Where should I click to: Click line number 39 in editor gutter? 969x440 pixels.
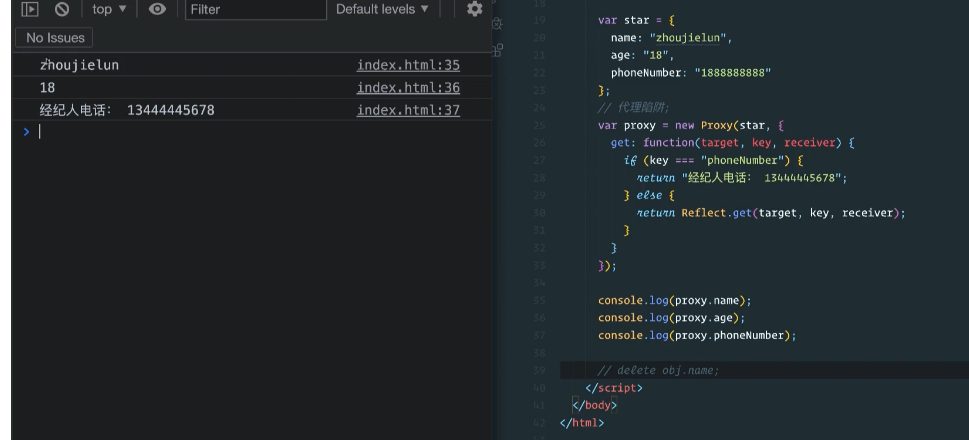click(539, 370)
